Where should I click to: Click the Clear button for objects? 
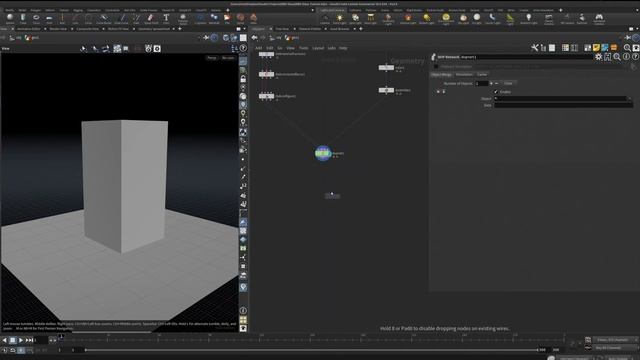[508, 83]
